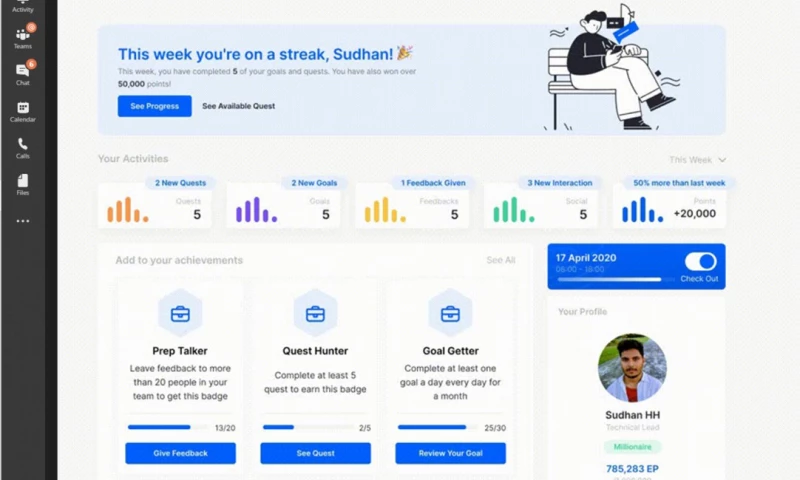Click the green Social bar chart icon
Viewport: 800px width, 480px height.
point(514,209)
